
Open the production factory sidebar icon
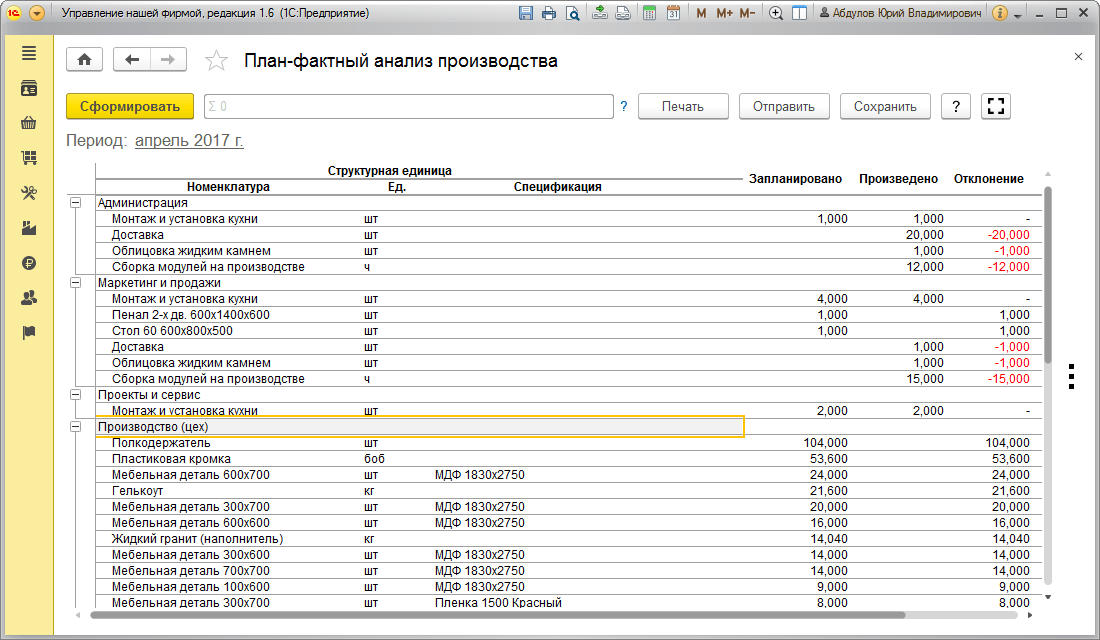click(29, 228)
